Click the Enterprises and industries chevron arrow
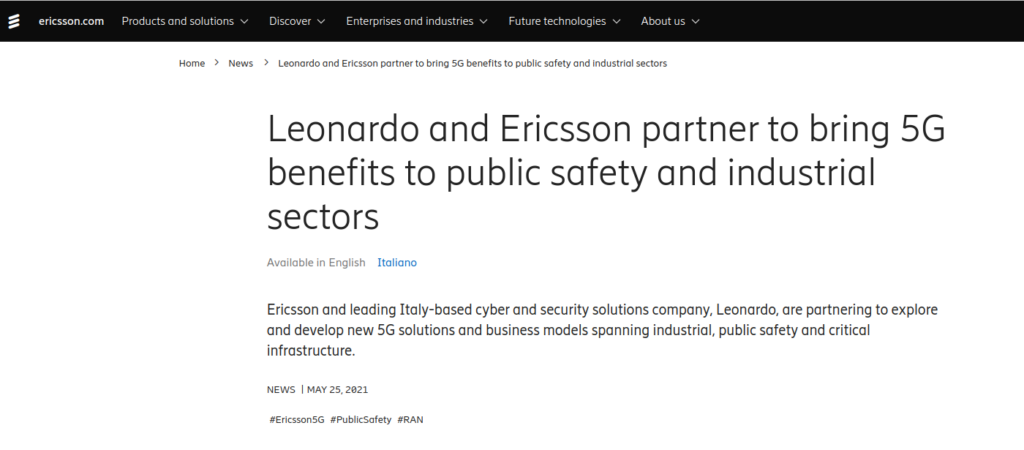 click(x=483, y=21)
